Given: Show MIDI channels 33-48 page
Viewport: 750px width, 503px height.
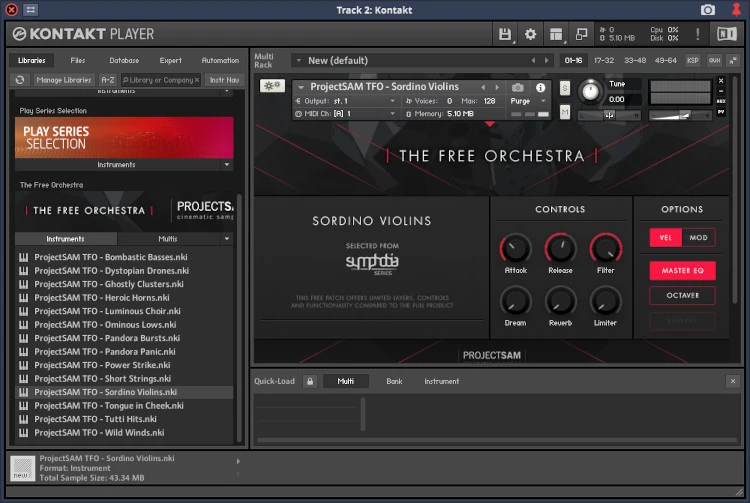Looking at the screenshot, I should (635, 60).
